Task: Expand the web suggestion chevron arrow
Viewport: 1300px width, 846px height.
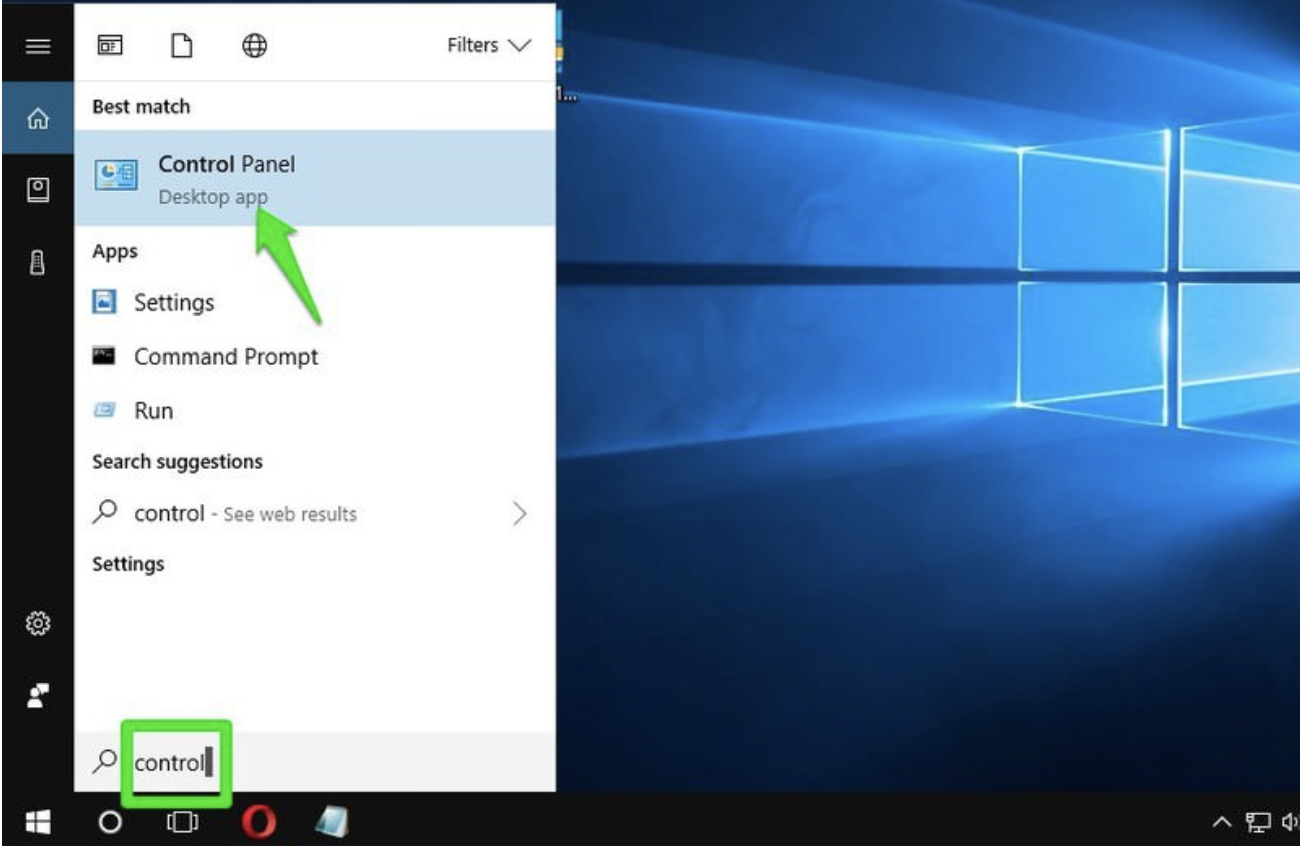Action: [x=519, y=514]
